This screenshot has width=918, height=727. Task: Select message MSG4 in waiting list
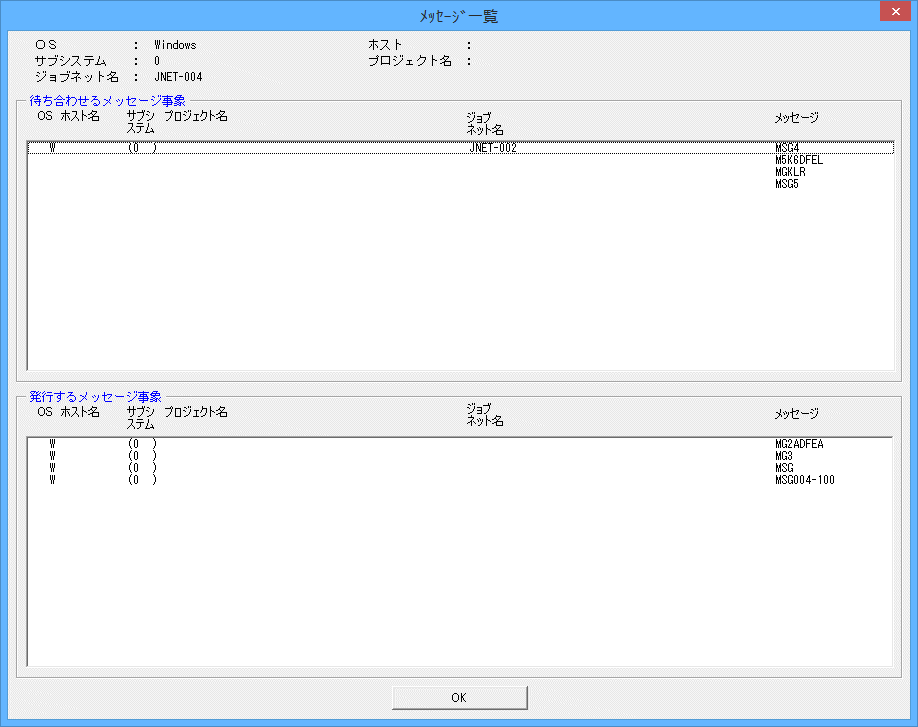[x=787, y=148]
